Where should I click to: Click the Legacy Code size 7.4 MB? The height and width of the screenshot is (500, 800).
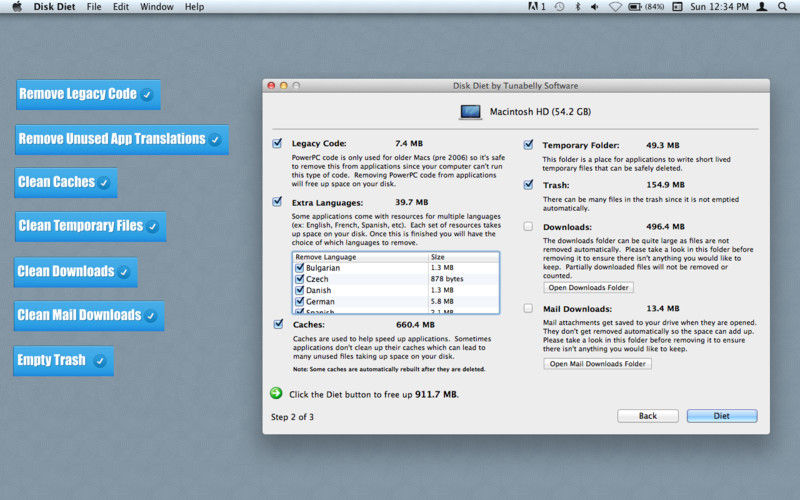[x=409, y=143]
